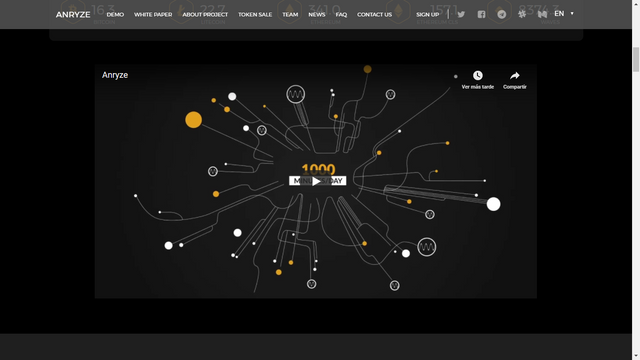Go to TOKEN SALE section
This screenshot has width=640, height=360.
[255, 14]
